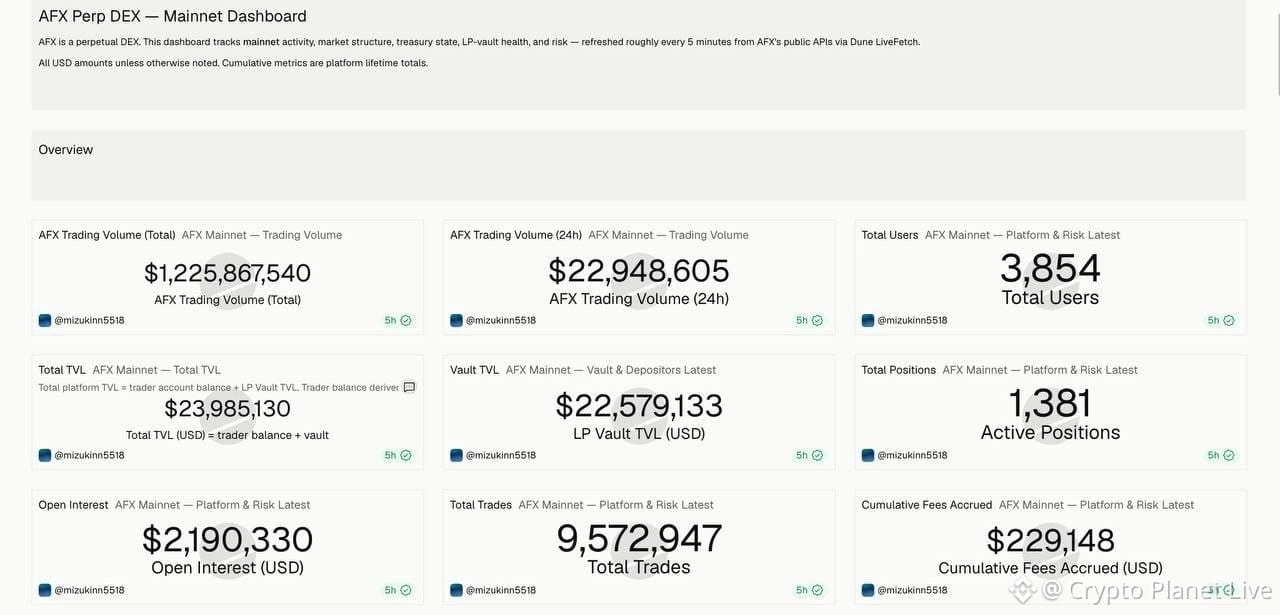Image resolution: width=1280 pixels, height=615 pixels.
Task: Click 'AFX Mainnet — Total TVL' query name
Action: click(157, 370)
